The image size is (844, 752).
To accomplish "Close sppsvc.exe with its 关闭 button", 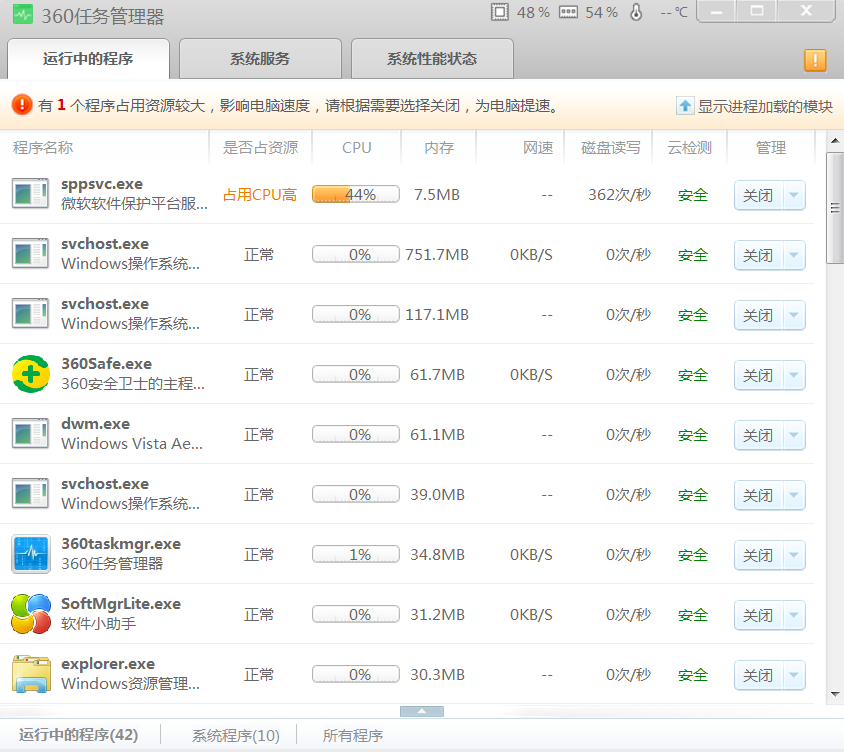I will point(758,195).
